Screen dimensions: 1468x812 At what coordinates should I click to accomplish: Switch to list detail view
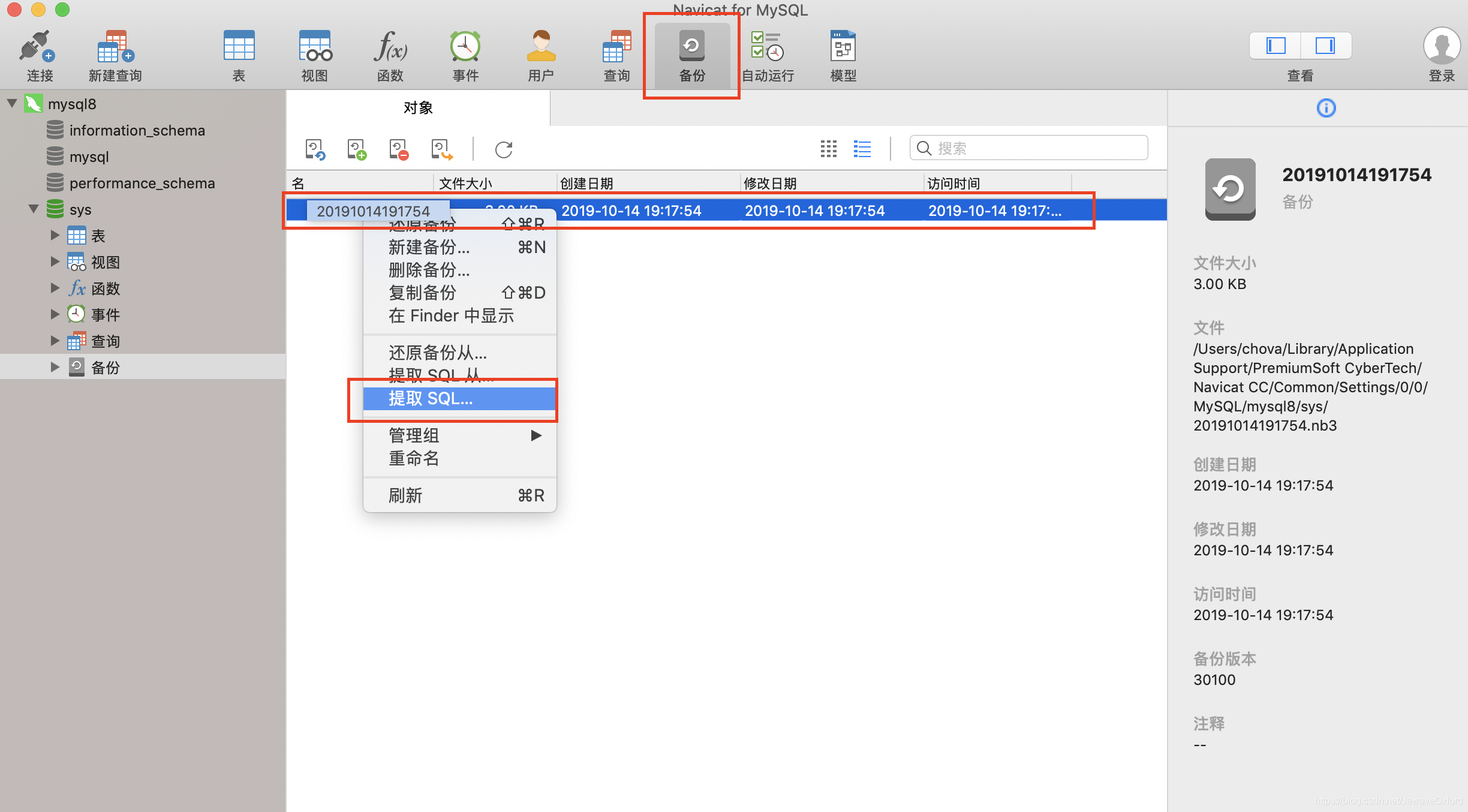coord(862,149)
